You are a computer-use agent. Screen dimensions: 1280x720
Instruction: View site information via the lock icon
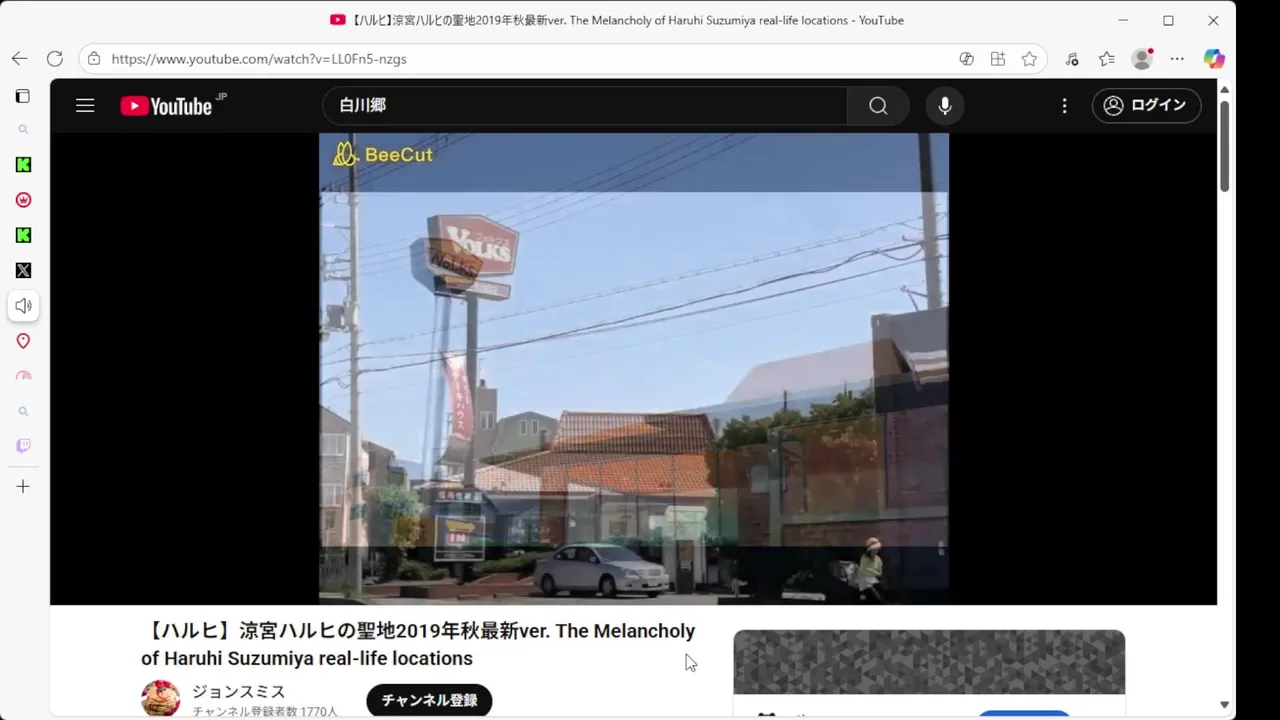(x=94, y=59)
